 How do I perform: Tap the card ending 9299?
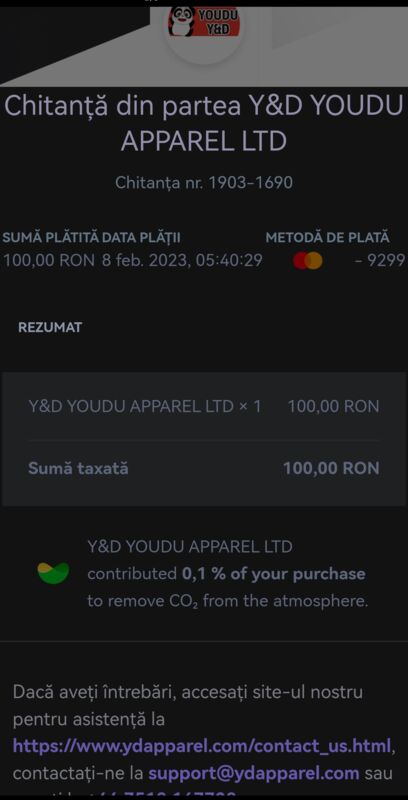(380, 261)
